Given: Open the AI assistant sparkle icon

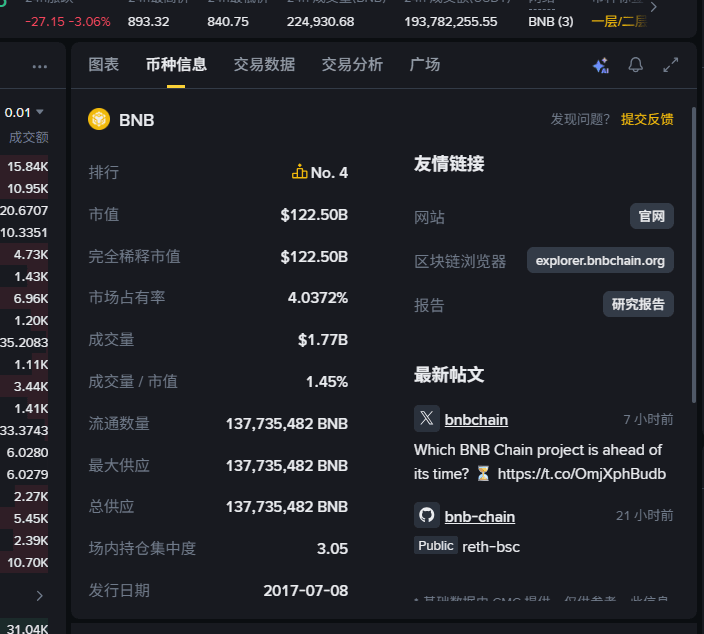Looking at the screenshot, I should (x=601, y=66).
